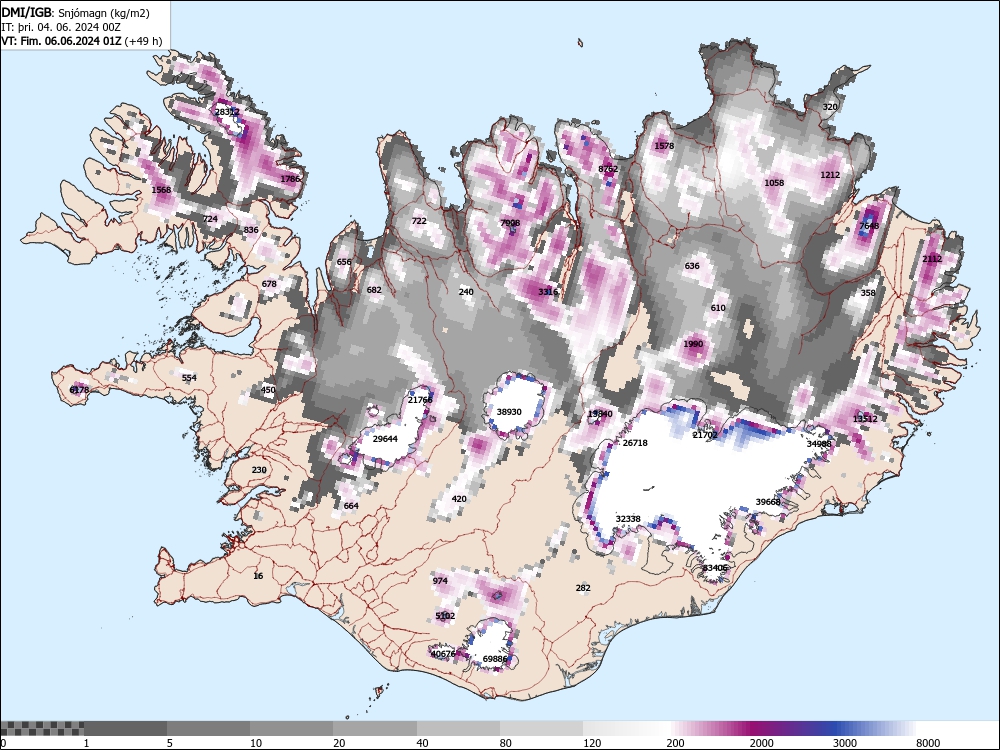Click the snow value 682
1000x750 pixels.
[x=374, y=290]
